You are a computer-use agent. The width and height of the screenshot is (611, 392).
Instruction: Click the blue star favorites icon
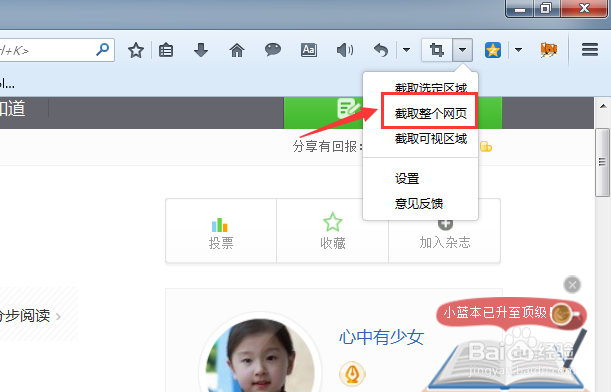(493, 50)
